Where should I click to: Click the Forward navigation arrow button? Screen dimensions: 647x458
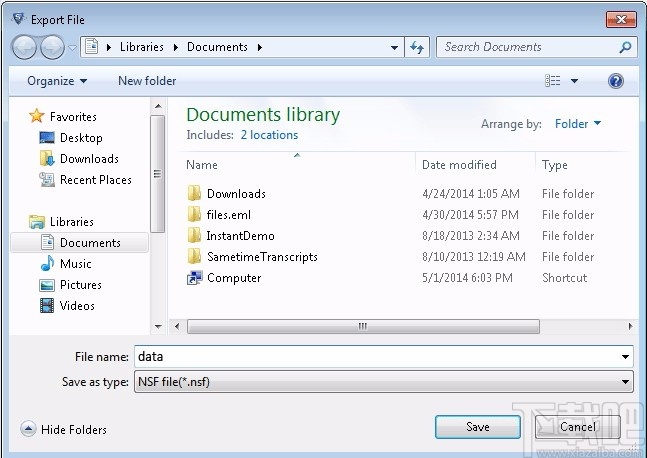[x=52, y=47]
